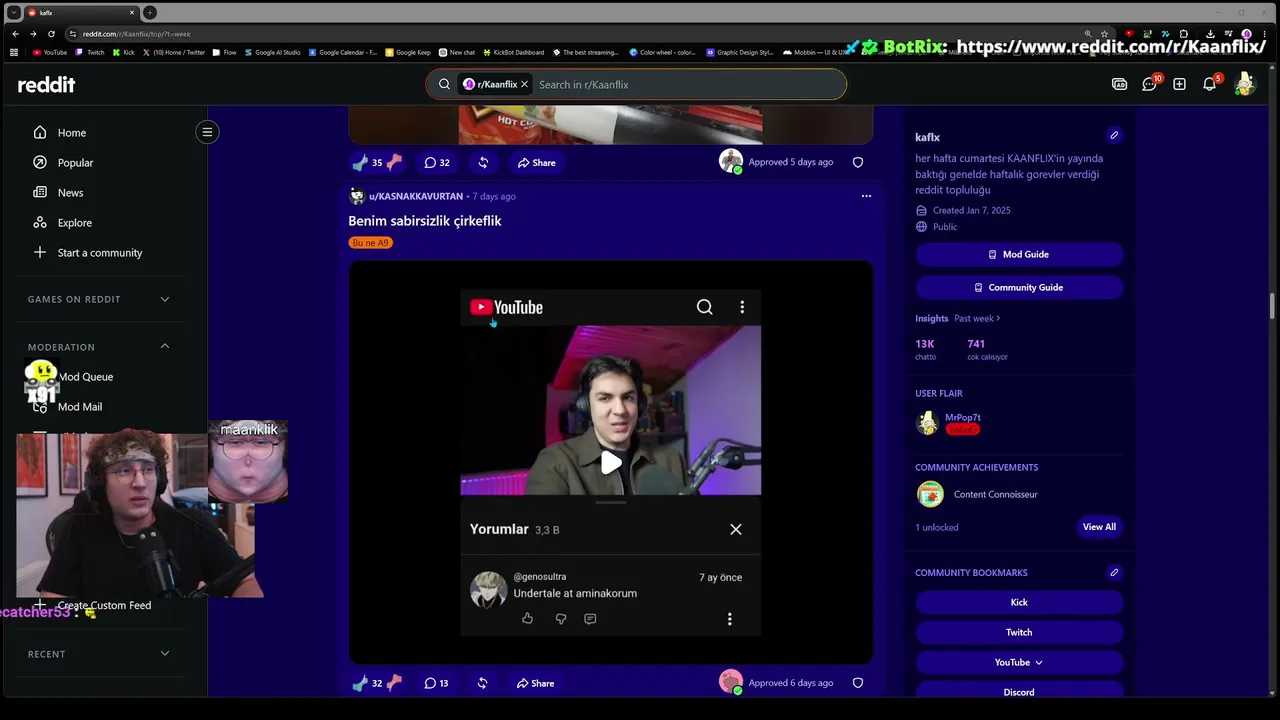Click mod shield on post approved 6 days ago
The width and height of the screenshot is (1280, 720).
pos(858,683)
